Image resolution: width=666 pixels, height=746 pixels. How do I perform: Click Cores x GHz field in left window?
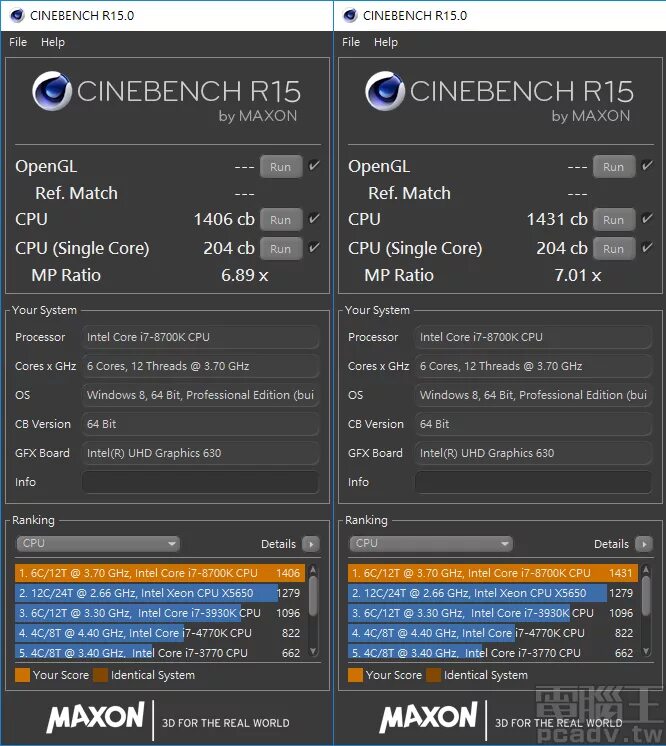pos(200,366)
